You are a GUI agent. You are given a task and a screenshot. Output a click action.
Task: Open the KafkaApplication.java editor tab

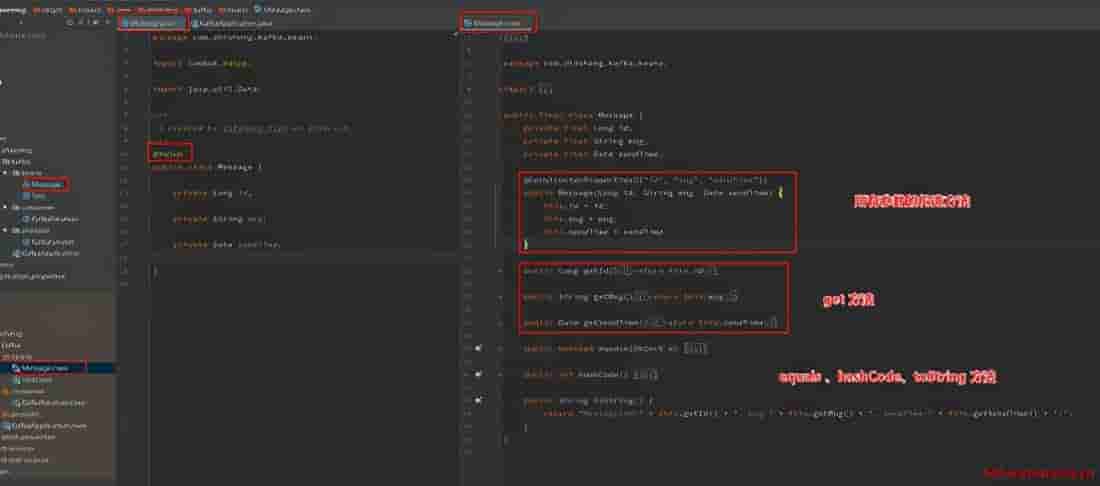236,22
